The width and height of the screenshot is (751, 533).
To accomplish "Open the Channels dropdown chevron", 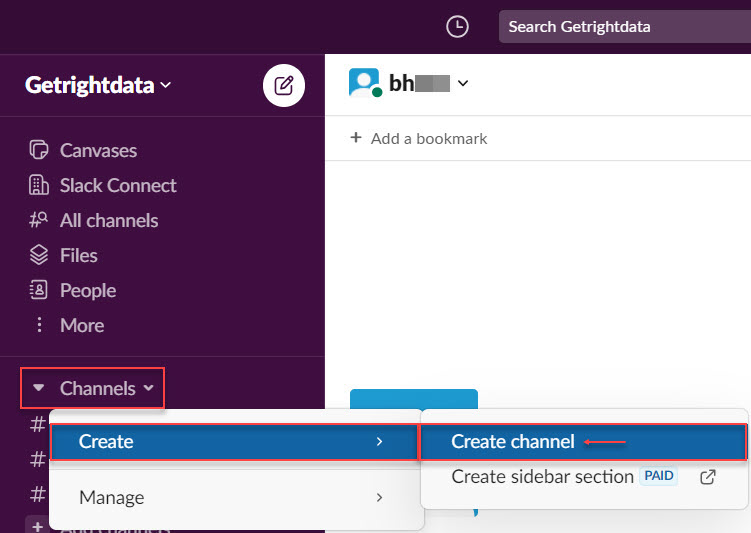I will pos(148,388).
